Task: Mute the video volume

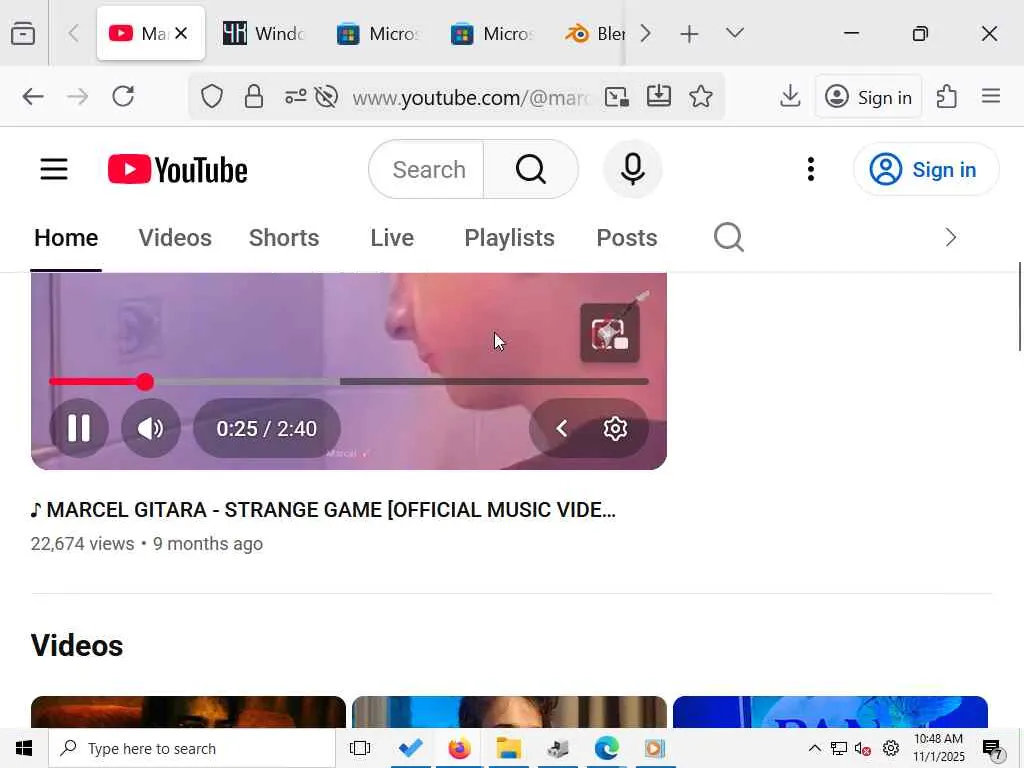Action: [x=151, y=428]
